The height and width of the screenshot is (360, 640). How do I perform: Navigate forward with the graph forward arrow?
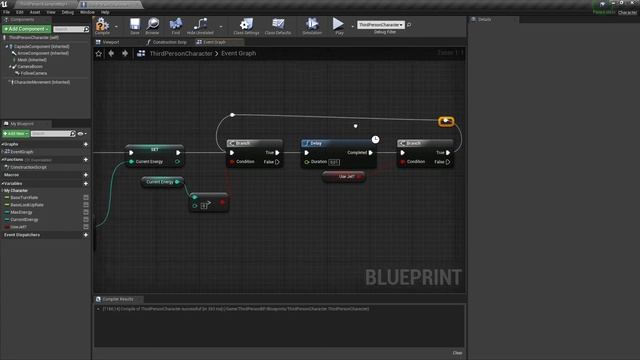[x=125, y=53]
